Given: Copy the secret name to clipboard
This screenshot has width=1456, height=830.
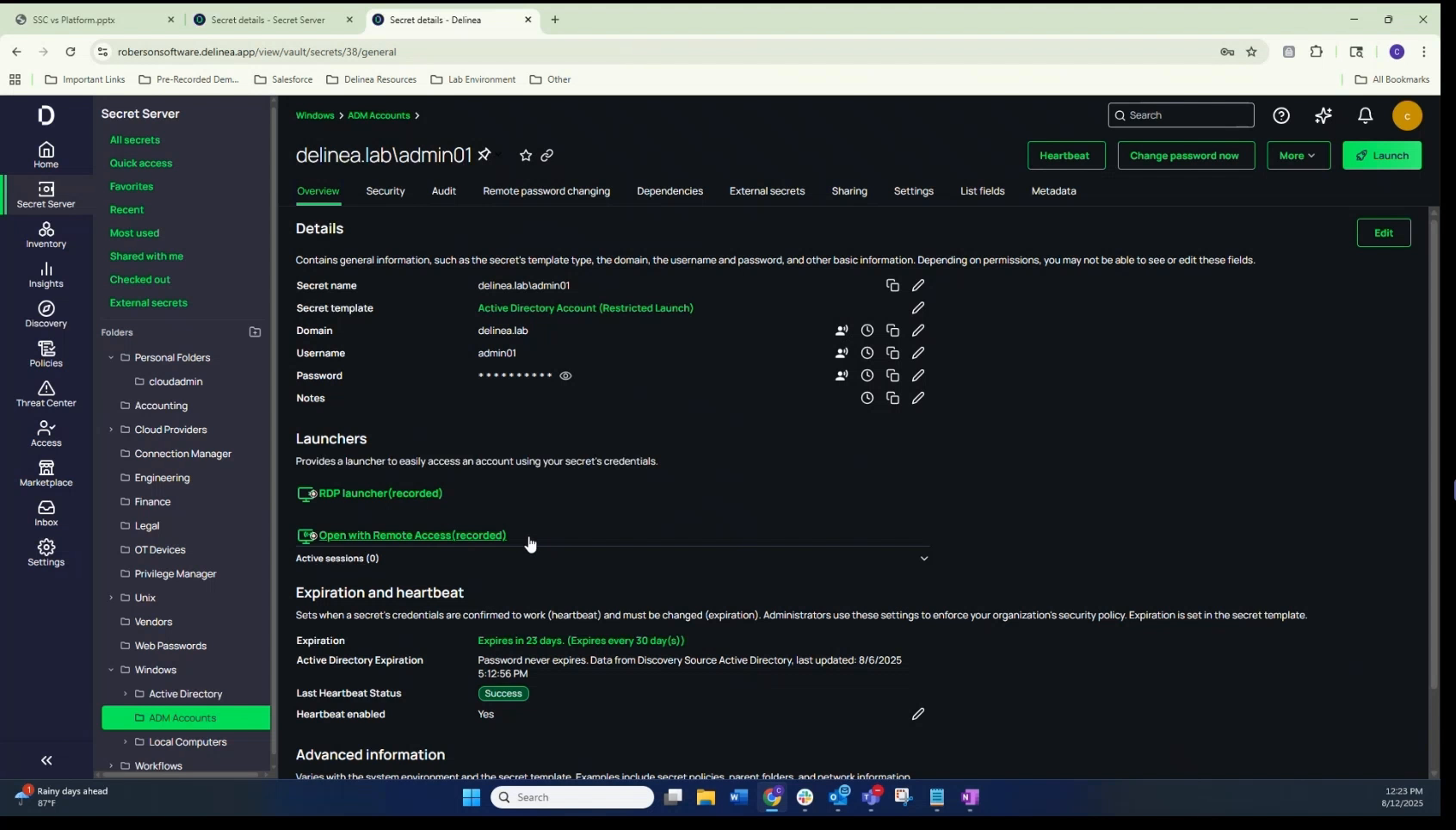Looking at the screenshot, I should coord(892,285).
